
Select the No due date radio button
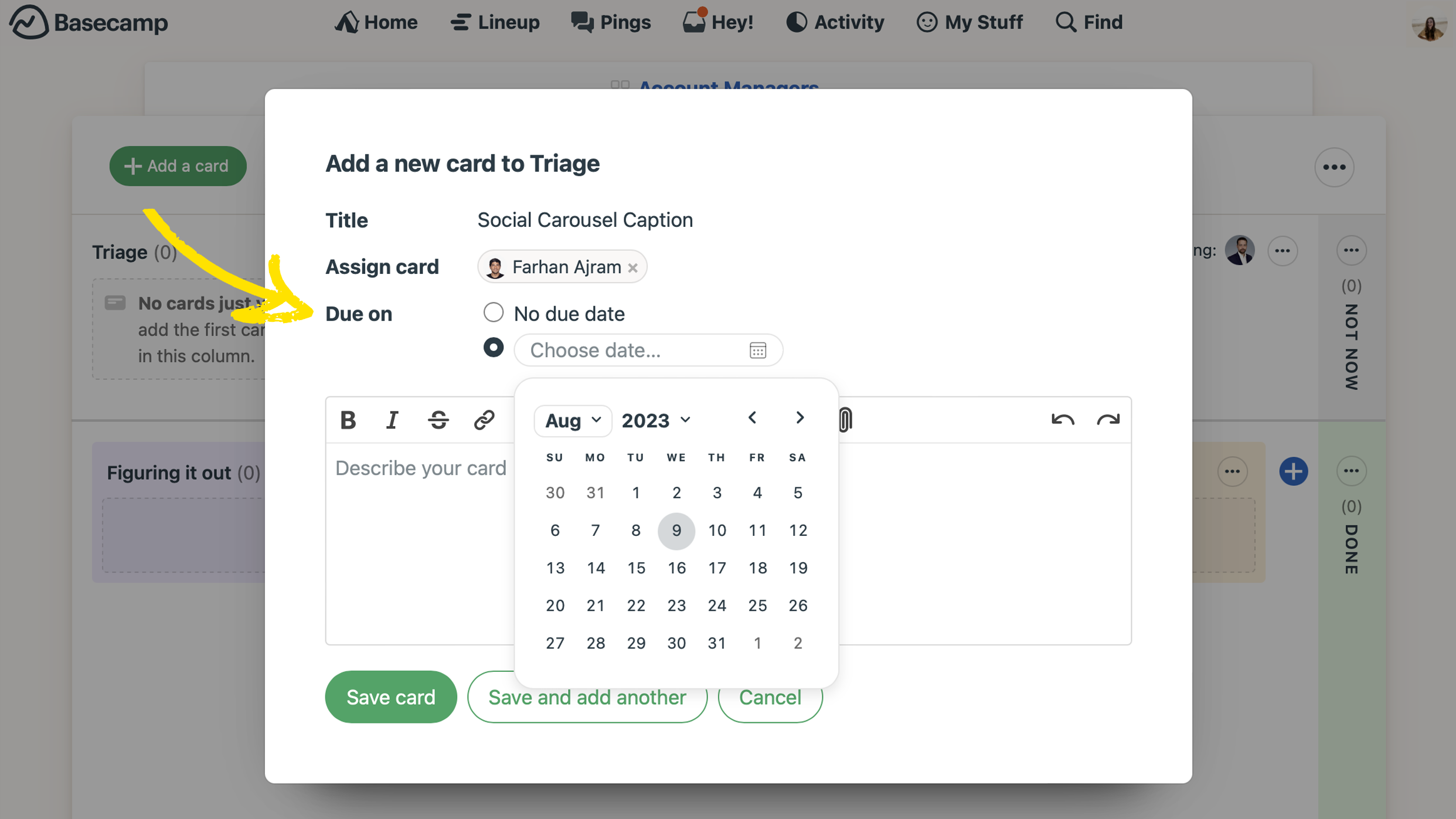[493, 312]
